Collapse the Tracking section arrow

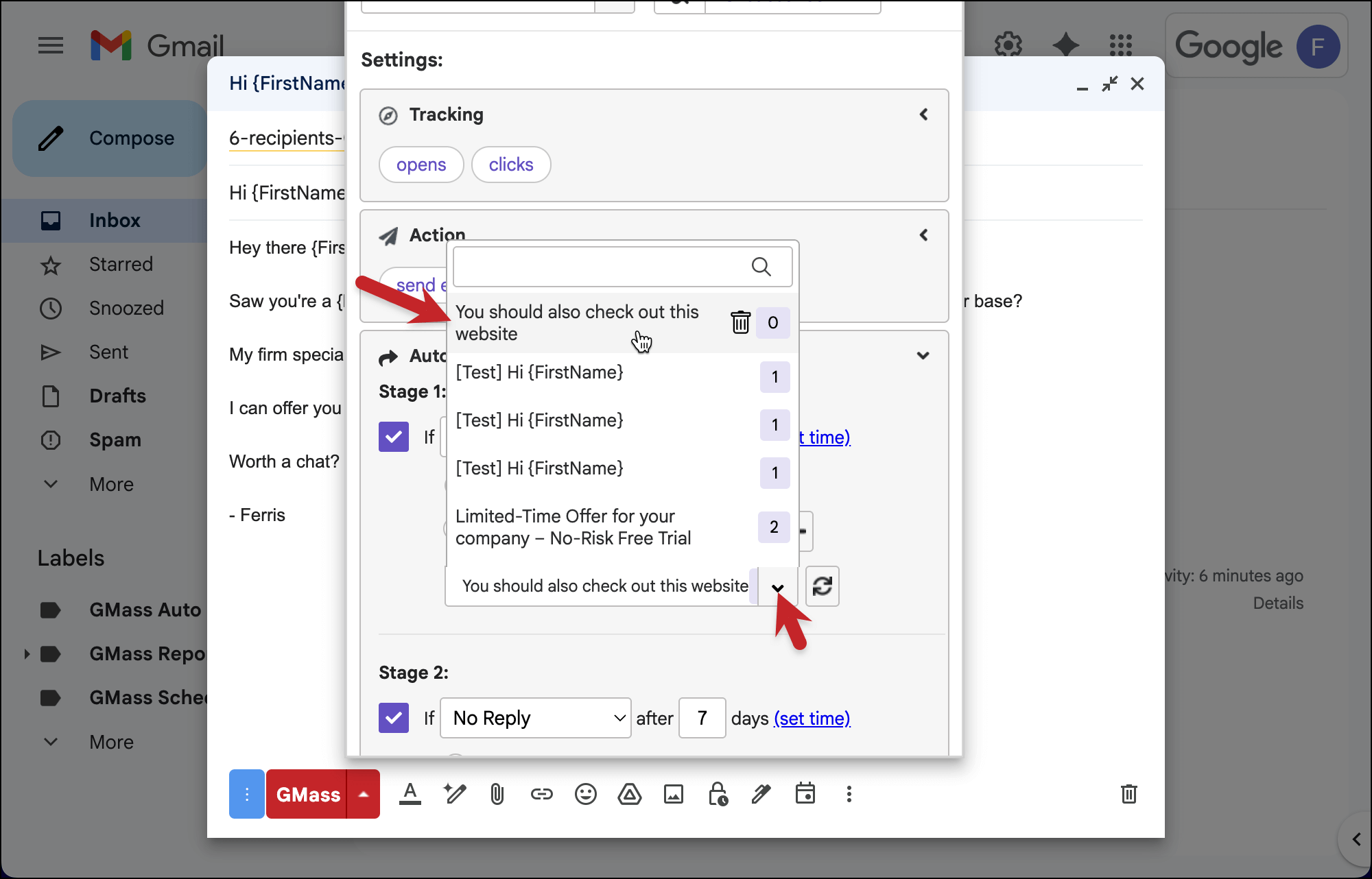tap(923, 115)
